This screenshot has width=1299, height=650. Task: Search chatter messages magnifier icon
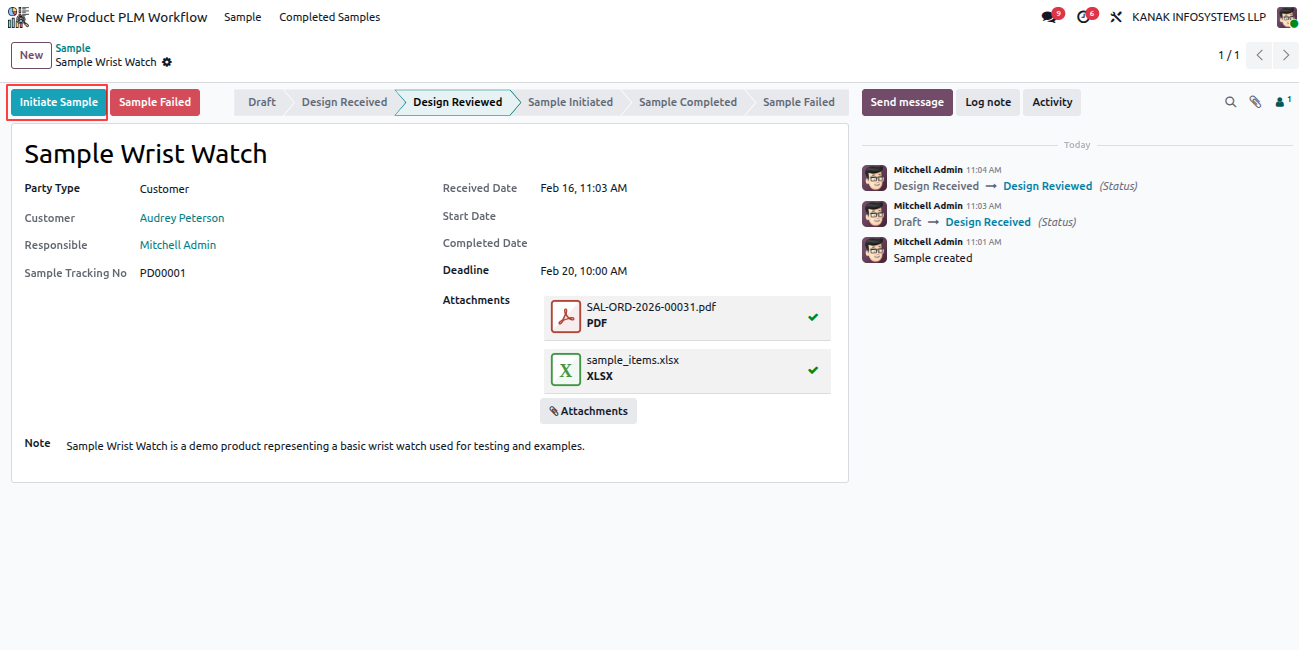pos(1231,102)
